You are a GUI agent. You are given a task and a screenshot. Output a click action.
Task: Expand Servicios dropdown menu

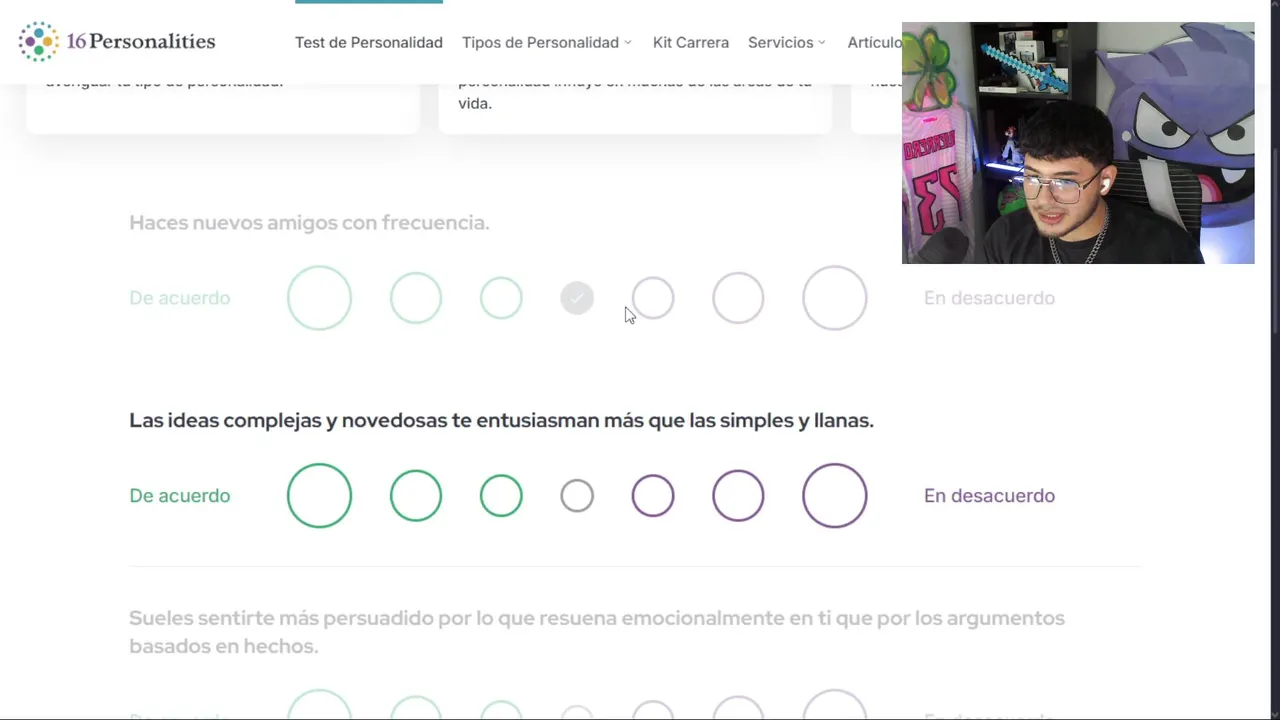pyautogui.click(x=786, y=42)
